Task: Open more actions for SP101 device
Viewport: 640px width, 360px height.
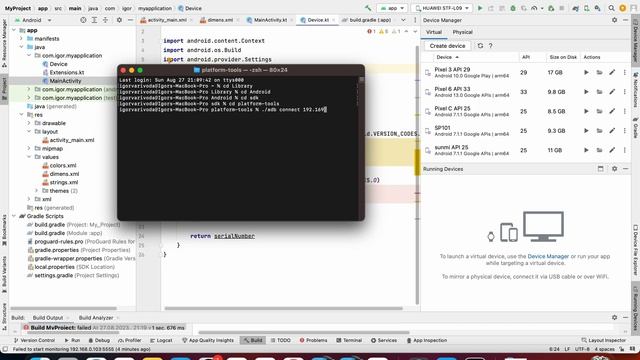Action: pyautogui.click(x=624, y=131)
